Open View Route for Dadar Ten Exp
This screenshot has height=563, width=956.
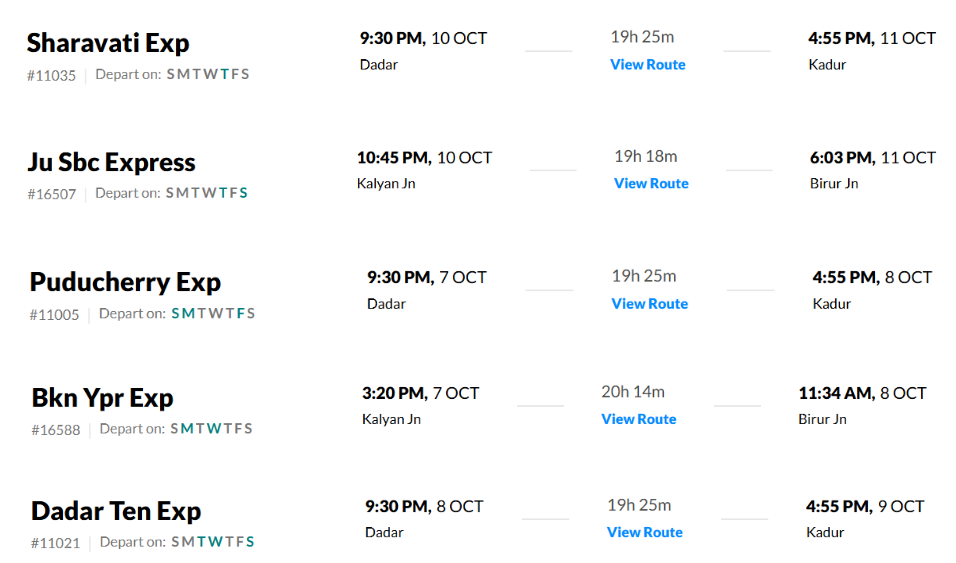click(x=644, y=533)
